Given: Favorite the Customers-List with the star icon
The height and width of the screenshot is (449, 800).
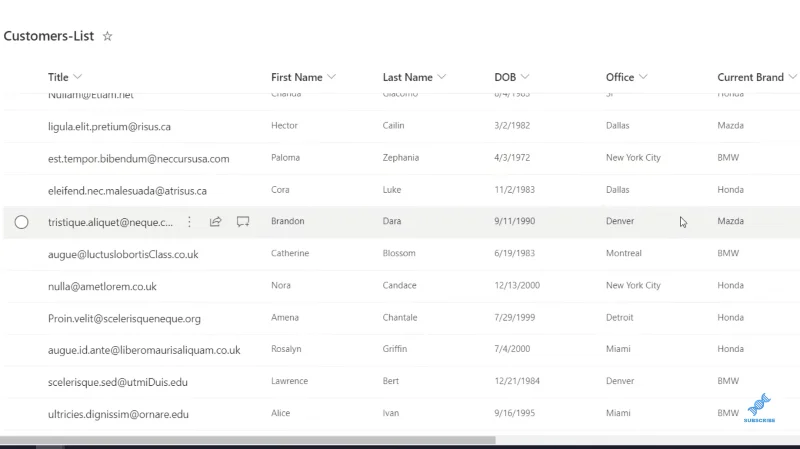Looking at the screenshot, I should [107, 36].
